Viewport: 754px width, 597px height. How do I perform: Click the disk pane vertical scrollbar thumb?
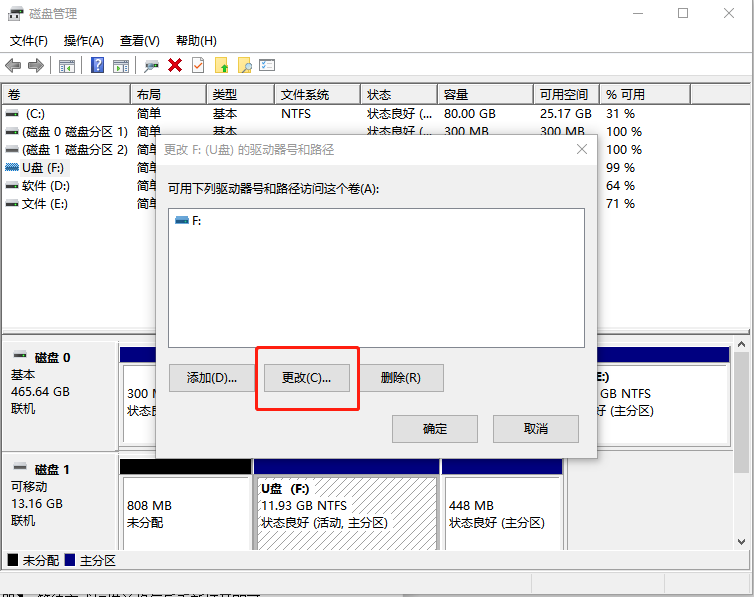[741, 412]
